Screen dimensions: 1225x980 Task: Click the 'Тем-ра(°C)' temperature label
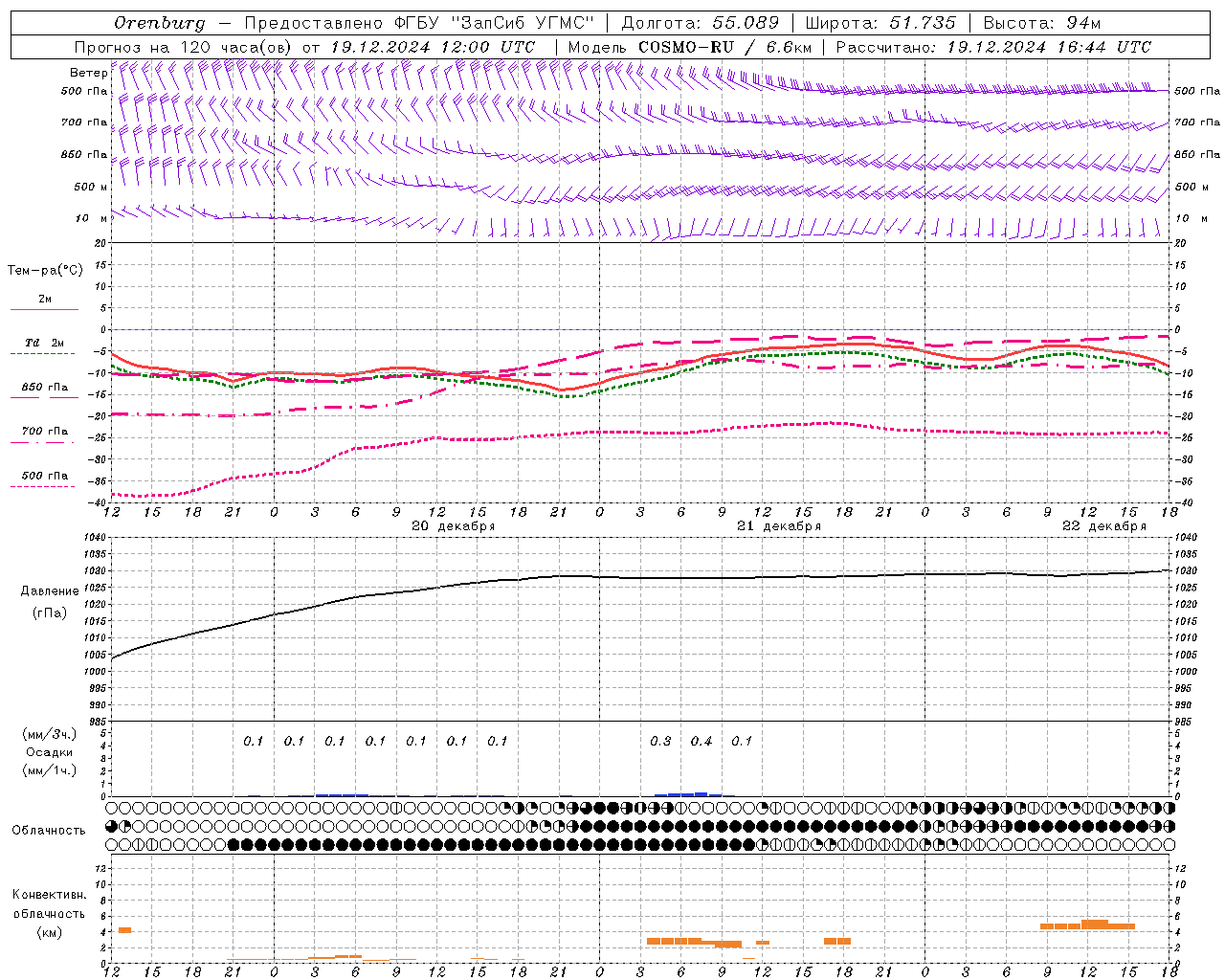[x=45, y=271]
